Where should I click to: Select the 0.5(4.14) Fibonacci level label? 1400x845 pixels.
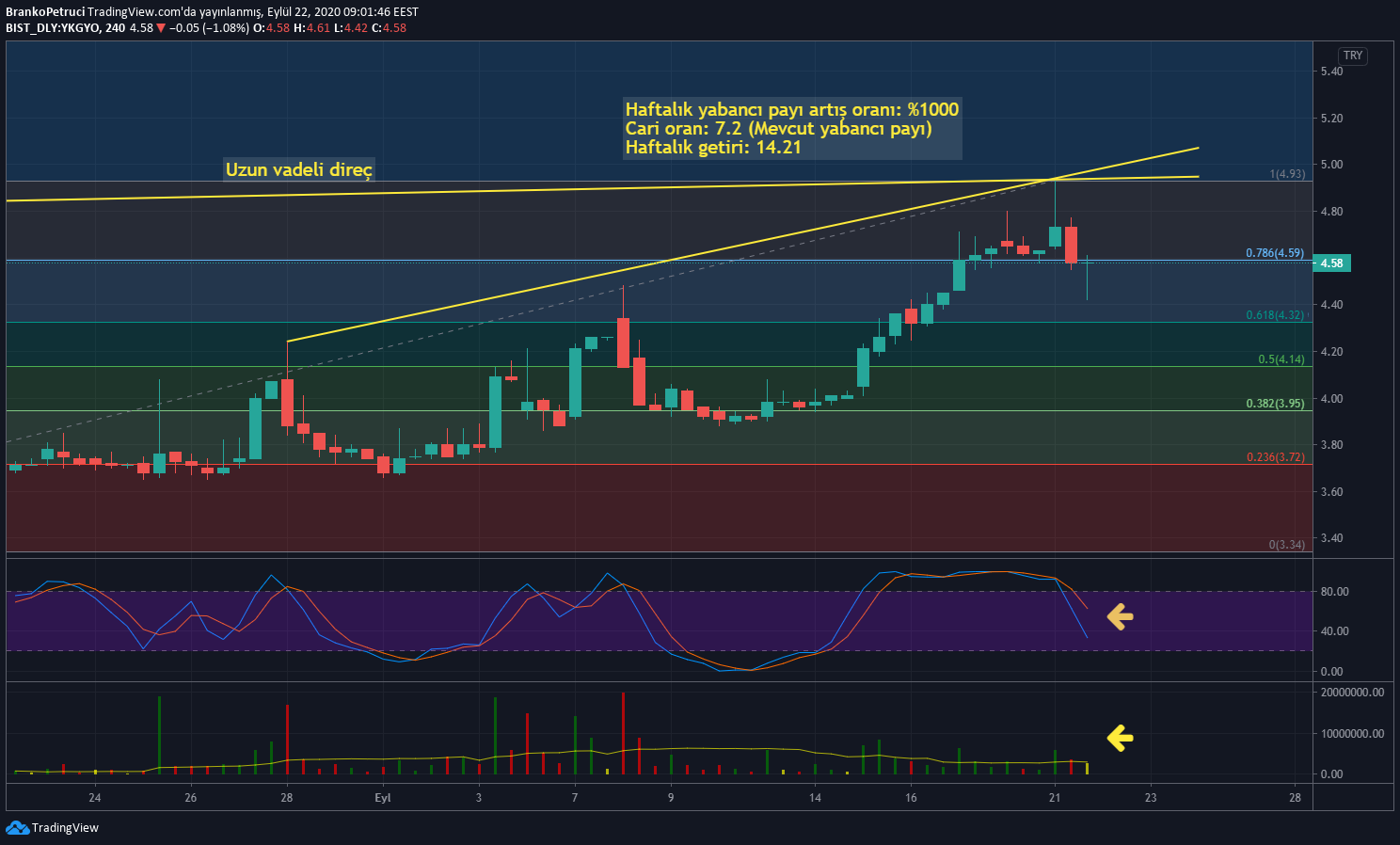tap(1281, 359)
